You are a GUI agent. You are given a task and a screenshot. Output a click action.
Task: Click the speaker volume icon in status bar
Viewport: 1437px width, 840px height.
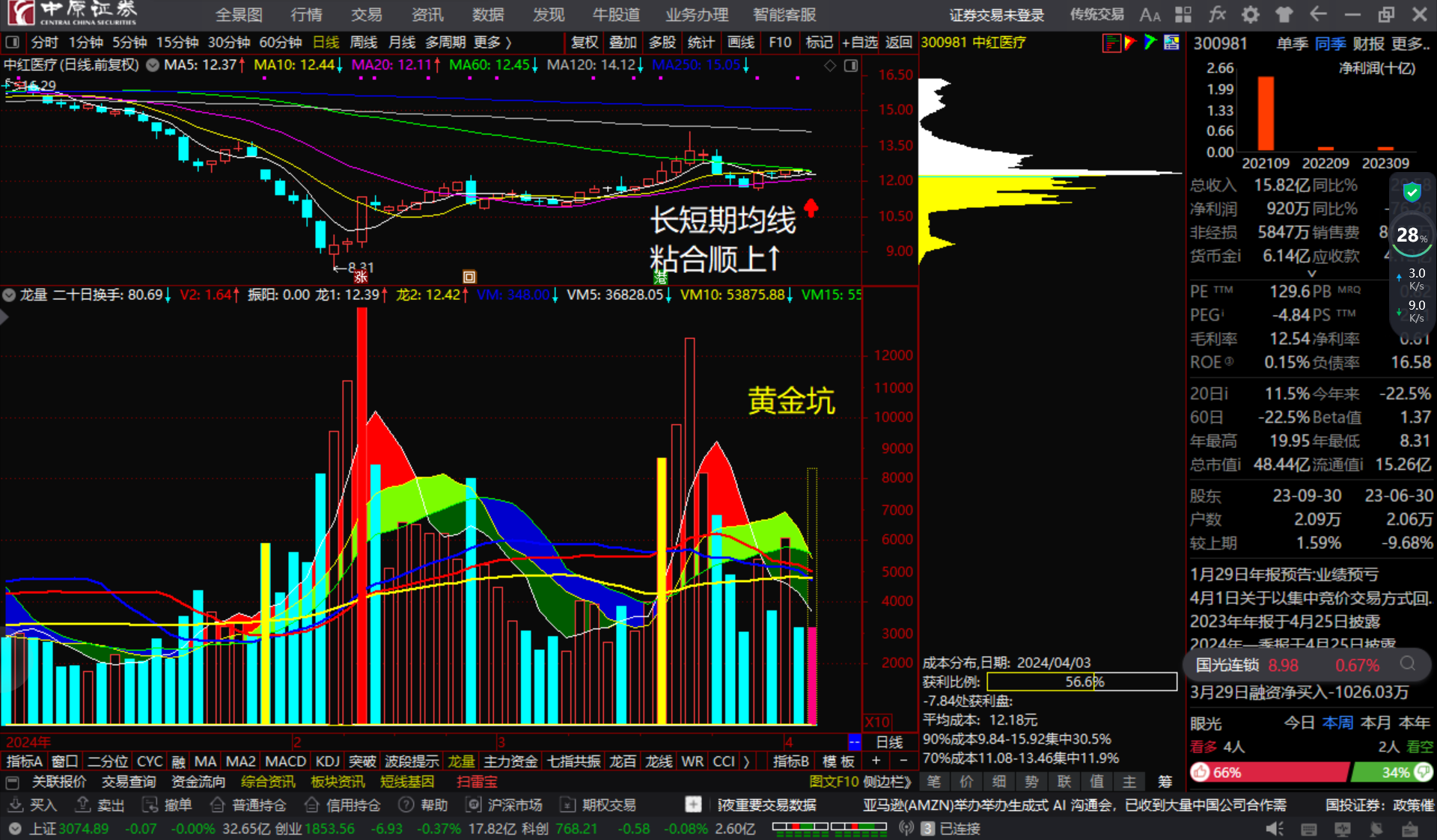pos(1274,829)
